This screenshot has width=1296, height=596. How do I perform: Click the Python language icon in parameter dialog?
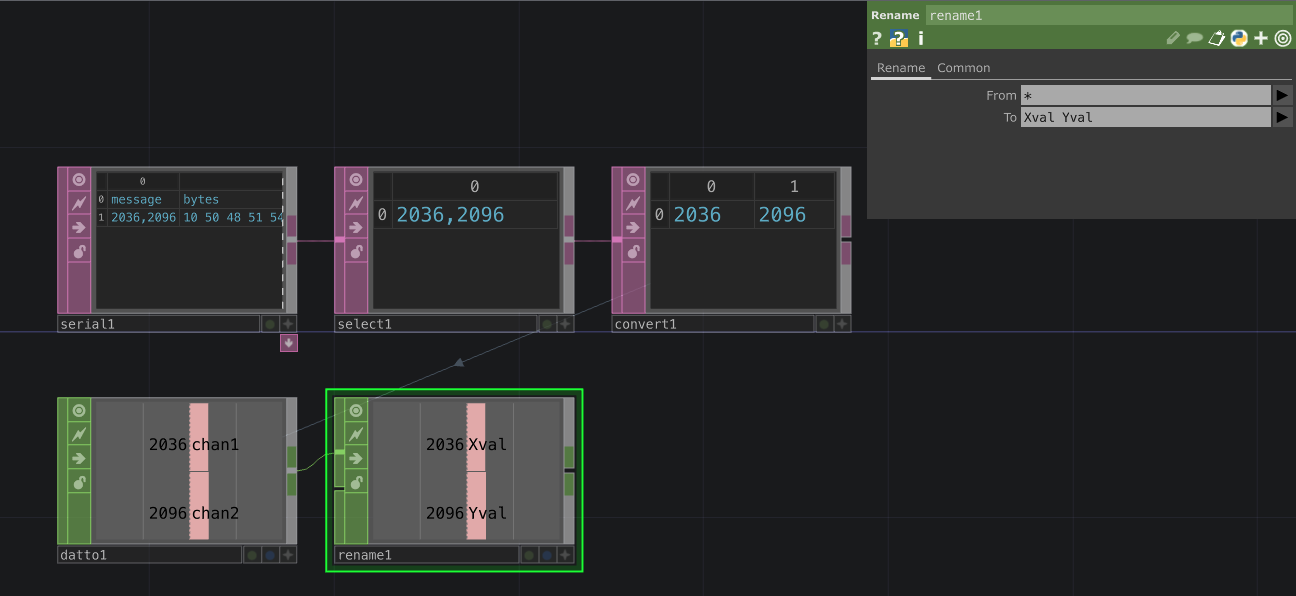click(1239, 38)
